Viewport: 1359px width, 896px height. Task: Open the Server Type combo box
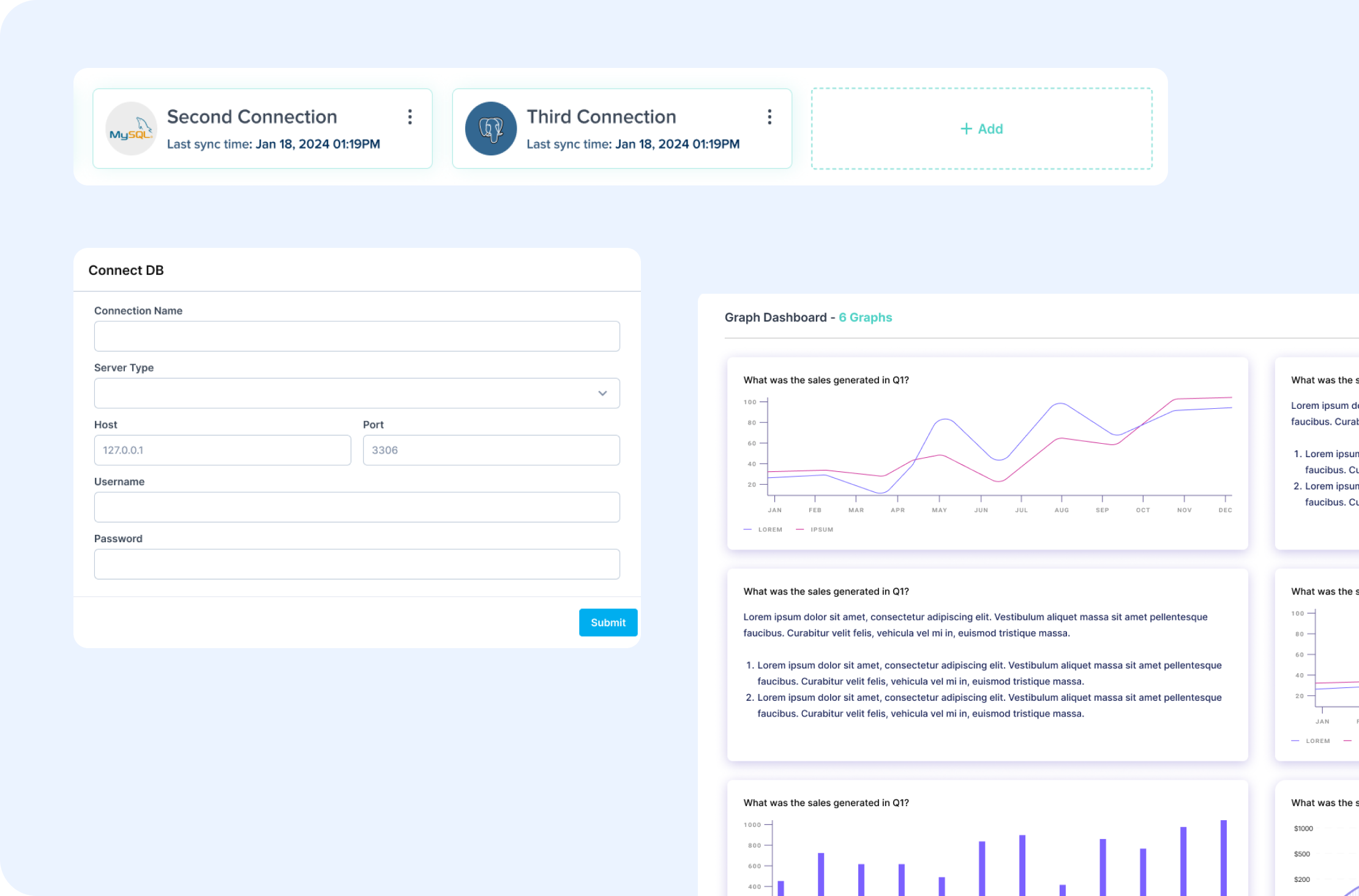357,393
